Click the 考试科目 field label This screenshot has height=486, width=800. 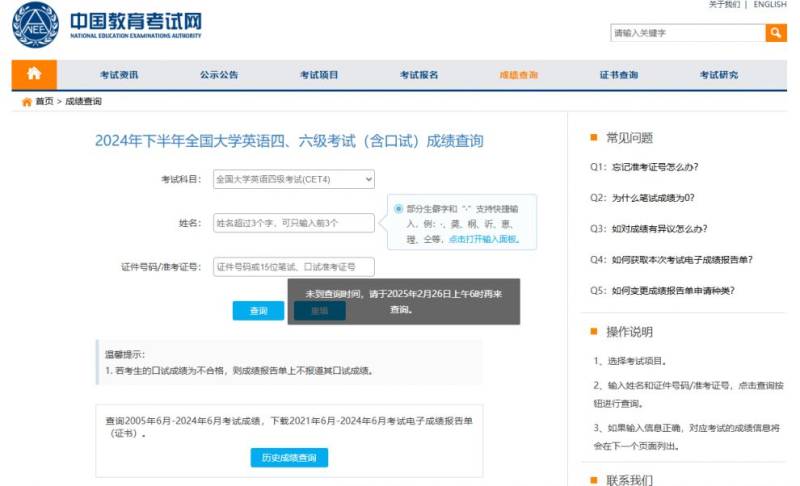coord(181,180)
